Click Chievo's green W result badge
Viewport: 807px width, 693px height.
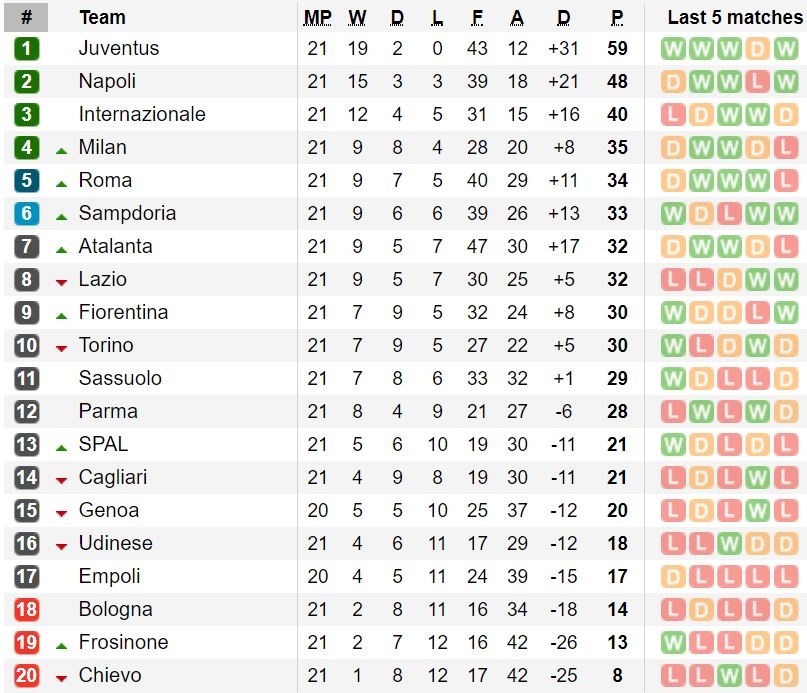pyautogui.click(x=729, y=675)
